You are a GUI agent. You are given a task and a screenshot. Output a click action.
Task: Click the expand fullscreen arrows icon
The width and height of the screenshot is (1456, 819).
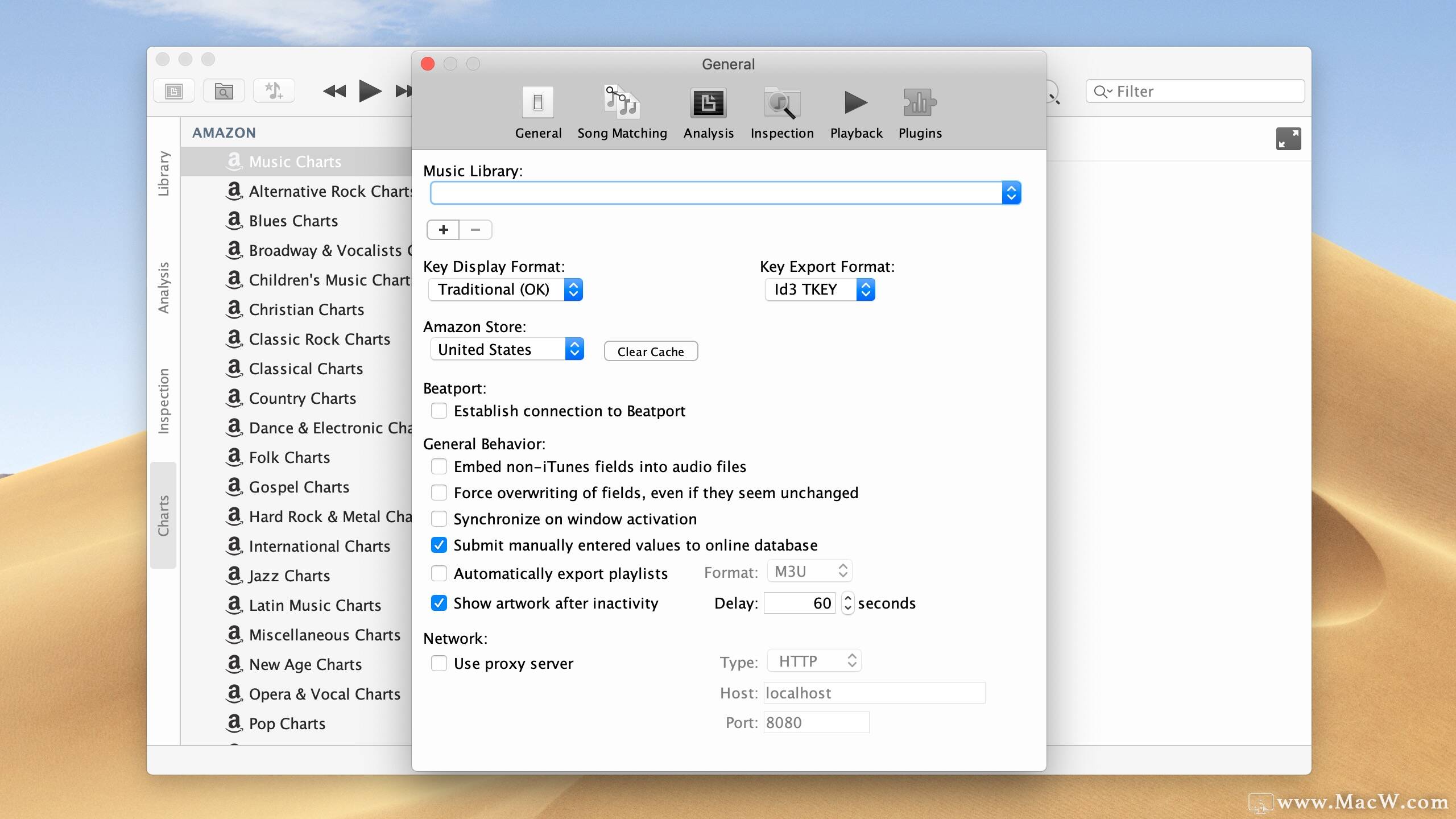pyautogui.click(x=1289, y=138)
